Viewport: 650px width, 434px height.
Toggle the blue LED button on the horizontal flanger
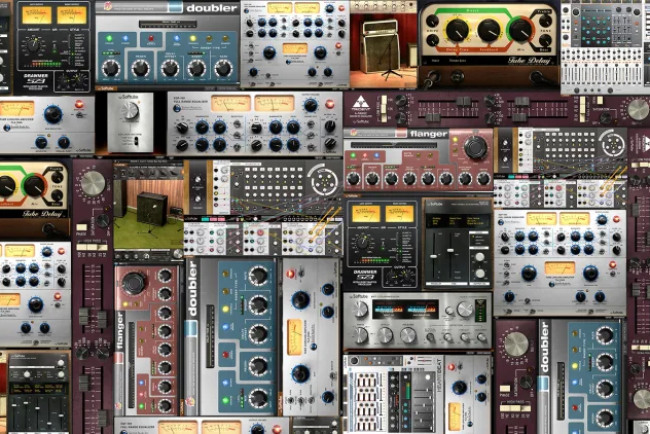376,156
